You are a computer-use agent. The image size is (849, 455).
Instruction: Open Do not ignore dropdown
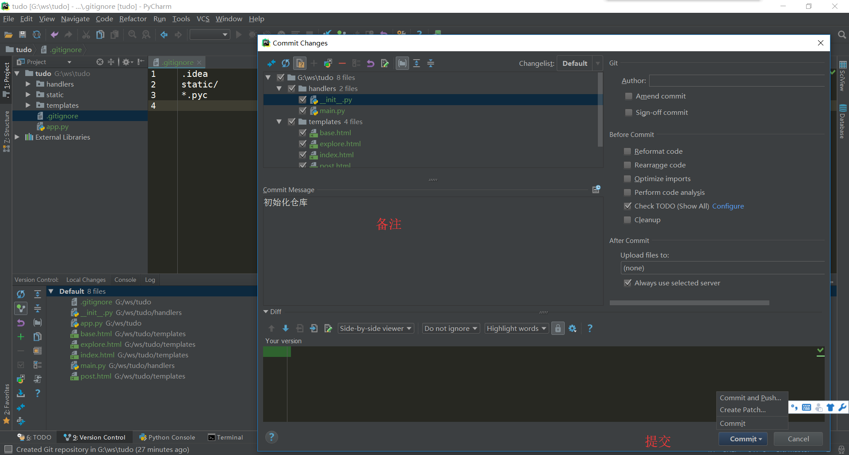point(451,328)
